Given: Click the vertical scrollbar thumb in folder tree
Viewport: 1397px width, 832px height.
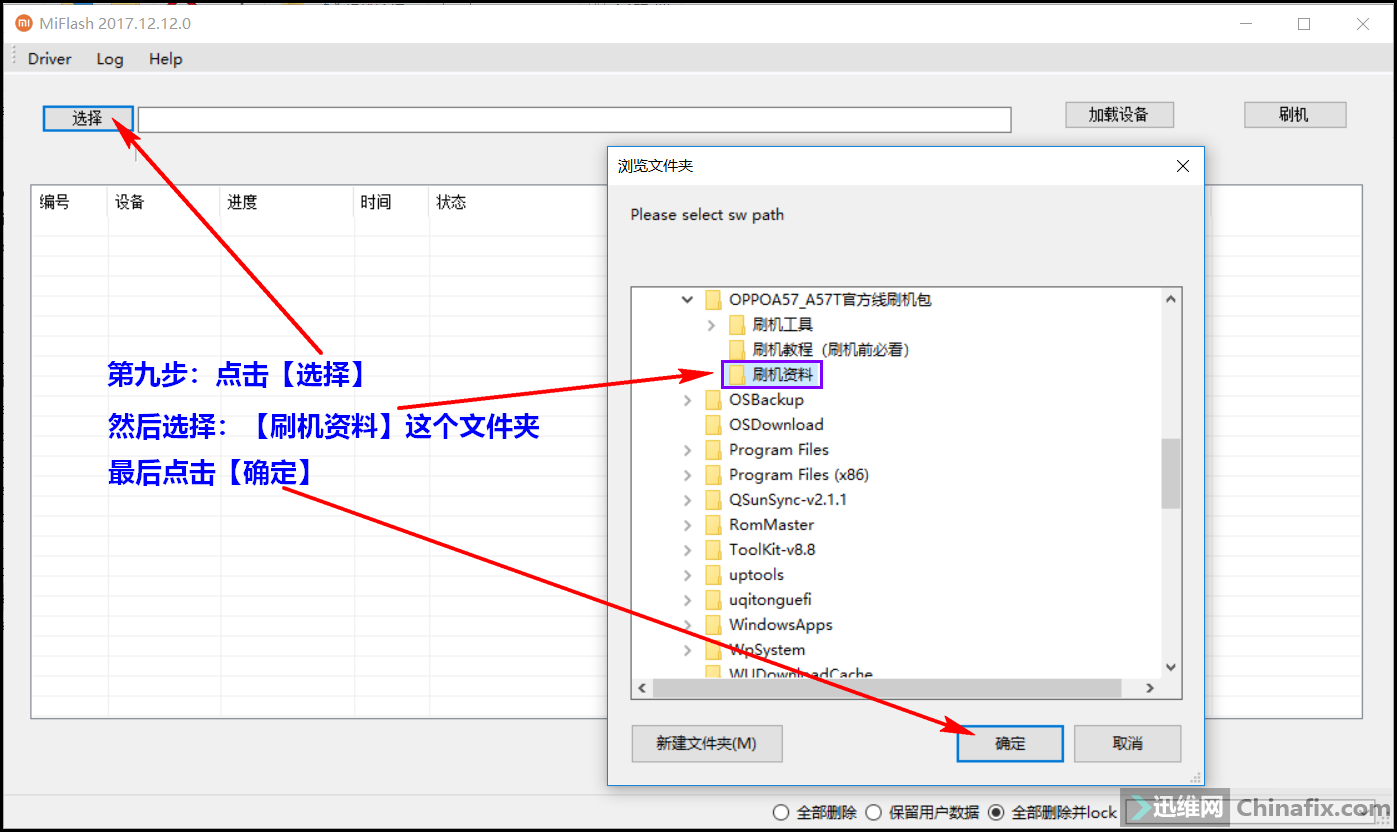Looking at the screenshot, I should (x=1171, y=473).
